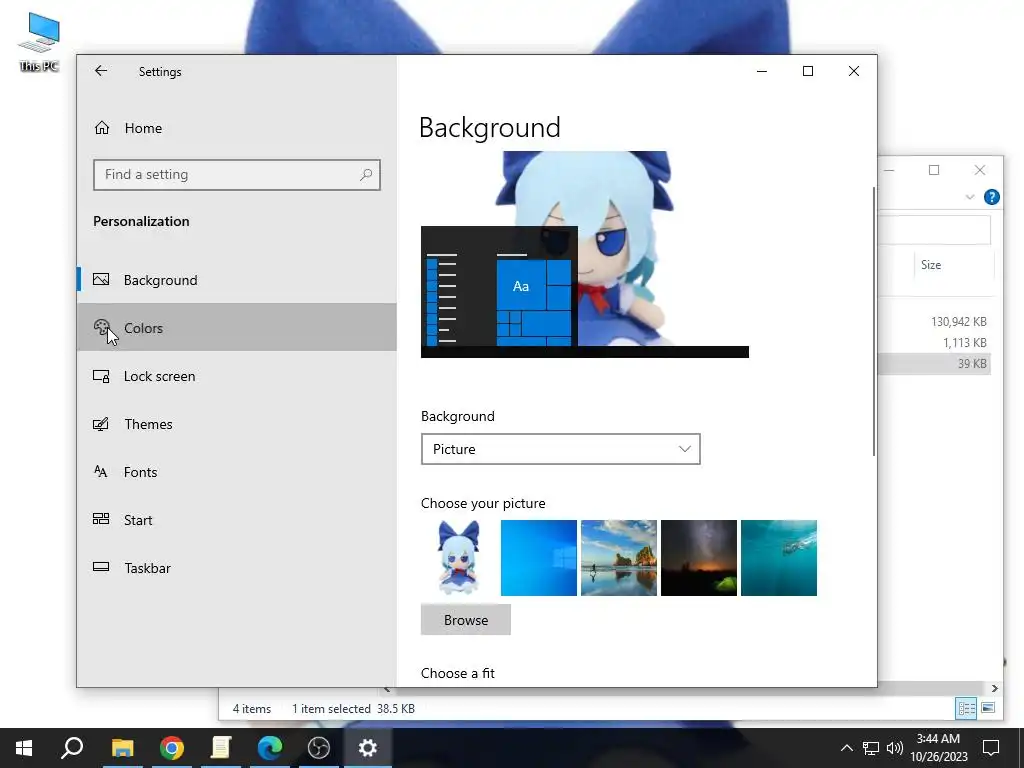Open the Themes settings page
1024x768 pixels.
236,424
